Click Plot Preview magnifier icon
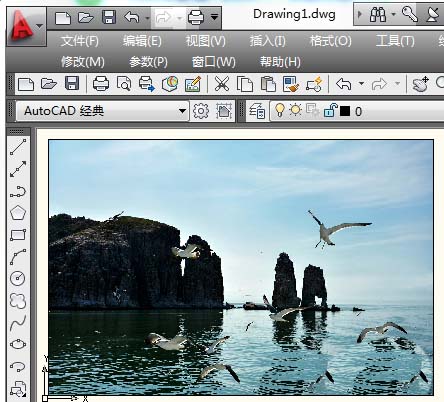 [x=124, y=84]
